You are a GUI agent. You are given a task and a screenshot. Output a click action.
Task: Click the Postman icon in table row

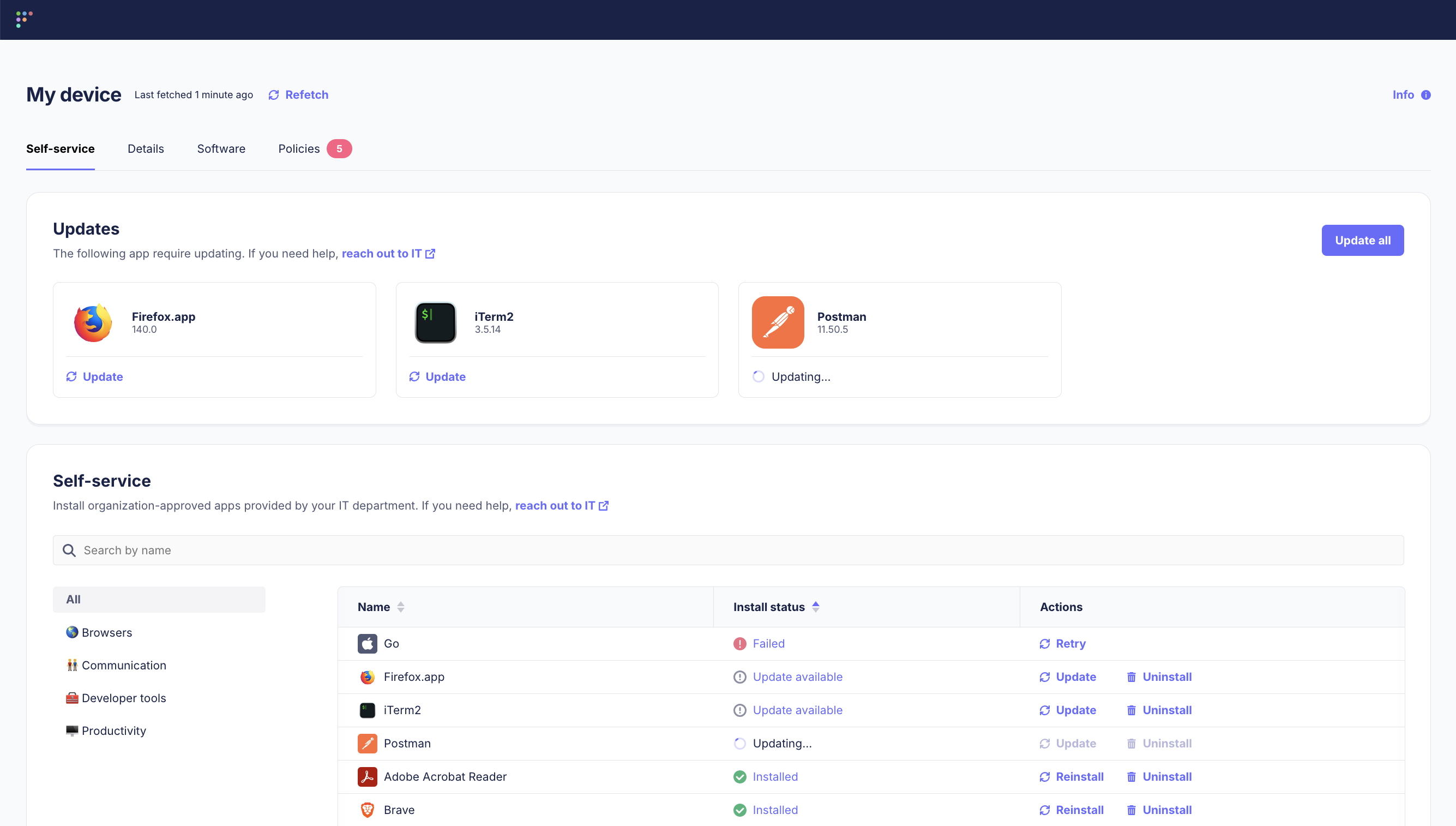click(x=368, y=744)
